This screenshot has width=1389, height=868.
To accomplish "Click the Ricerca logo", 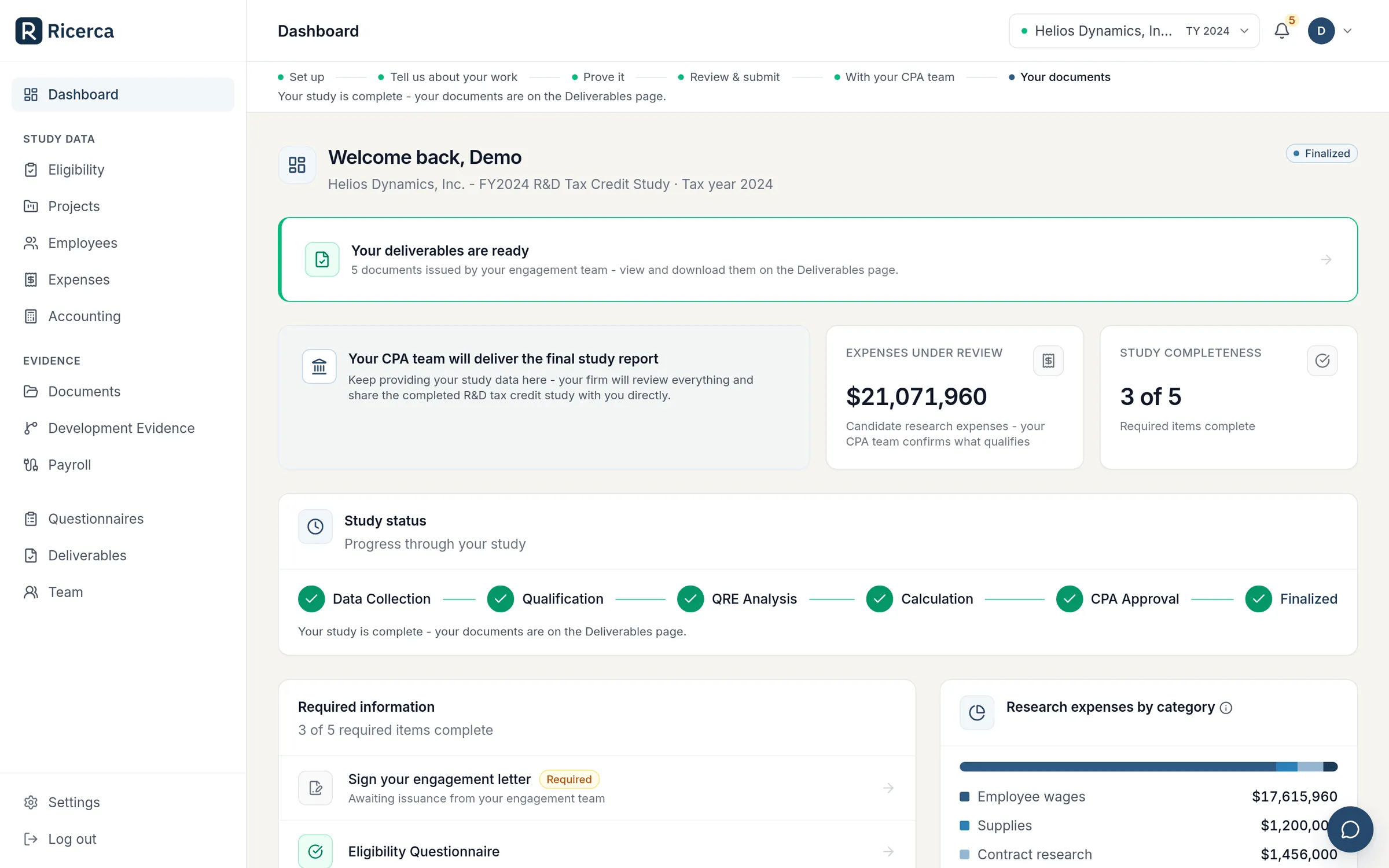I will pyautogui.click(x=65, y=31).
